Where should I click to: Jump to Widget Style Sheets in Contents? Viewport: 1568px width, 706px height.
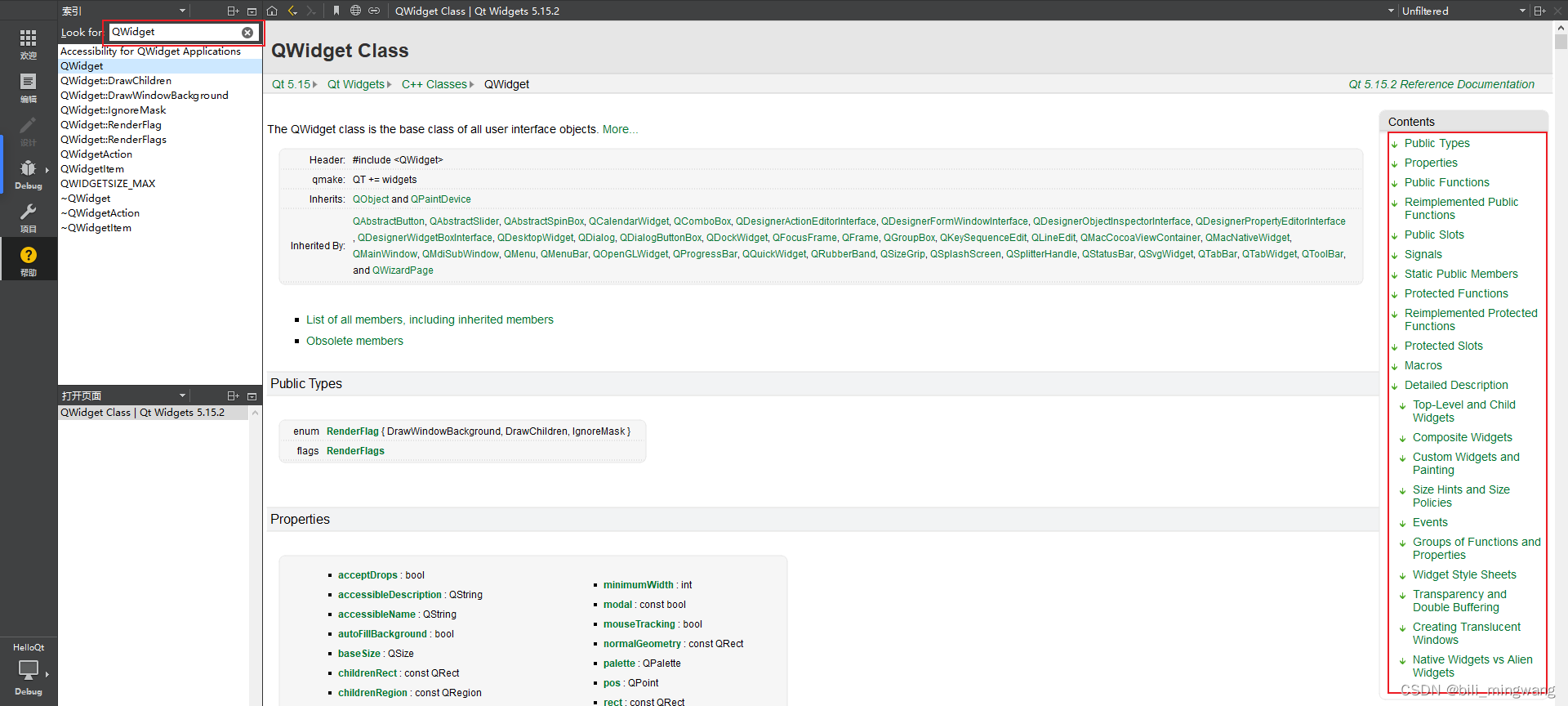click(x=1464, y=574)
